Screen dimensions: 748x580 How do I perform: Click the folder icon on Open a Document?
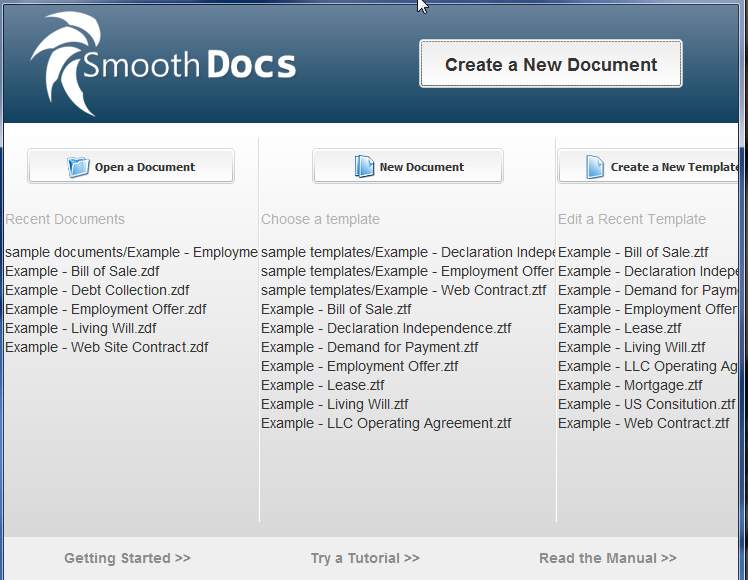pos(78,167)
